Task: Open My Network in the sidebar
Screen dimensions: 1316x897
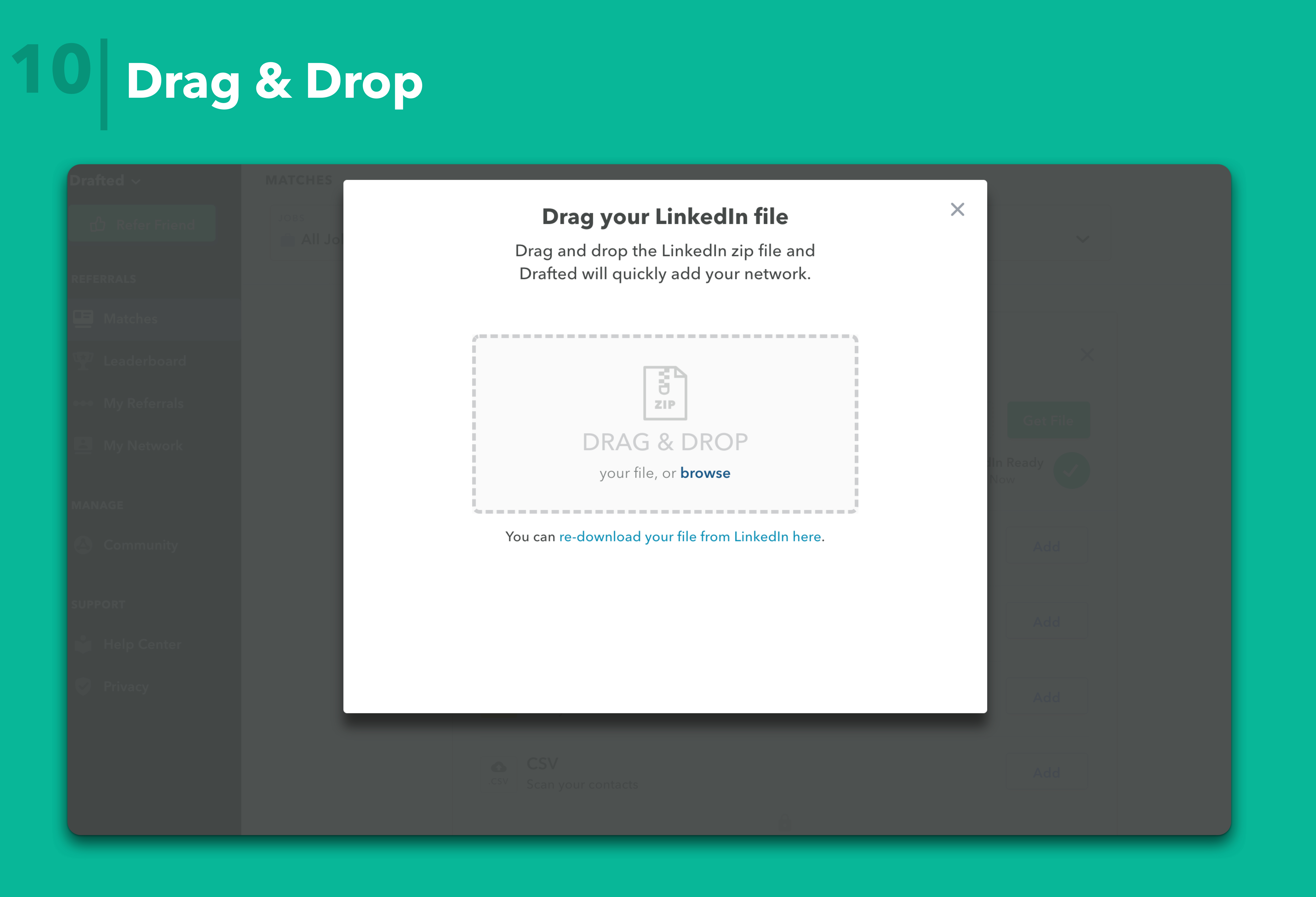Action: point(154,446)
